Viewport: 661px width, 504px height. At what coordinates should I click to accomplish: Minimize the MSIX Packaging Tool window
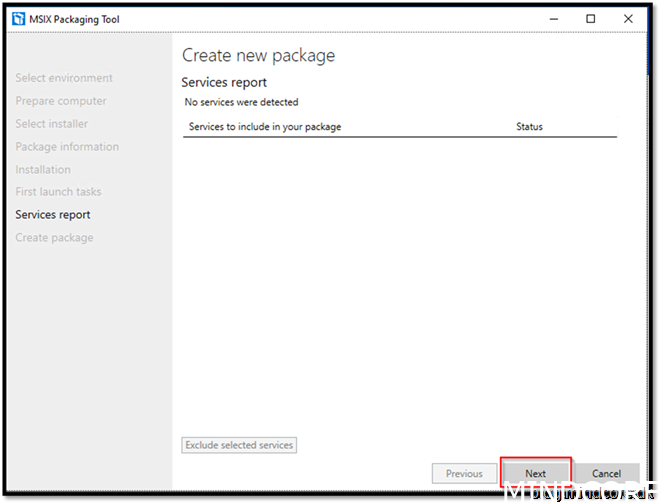tap(554, 19)
